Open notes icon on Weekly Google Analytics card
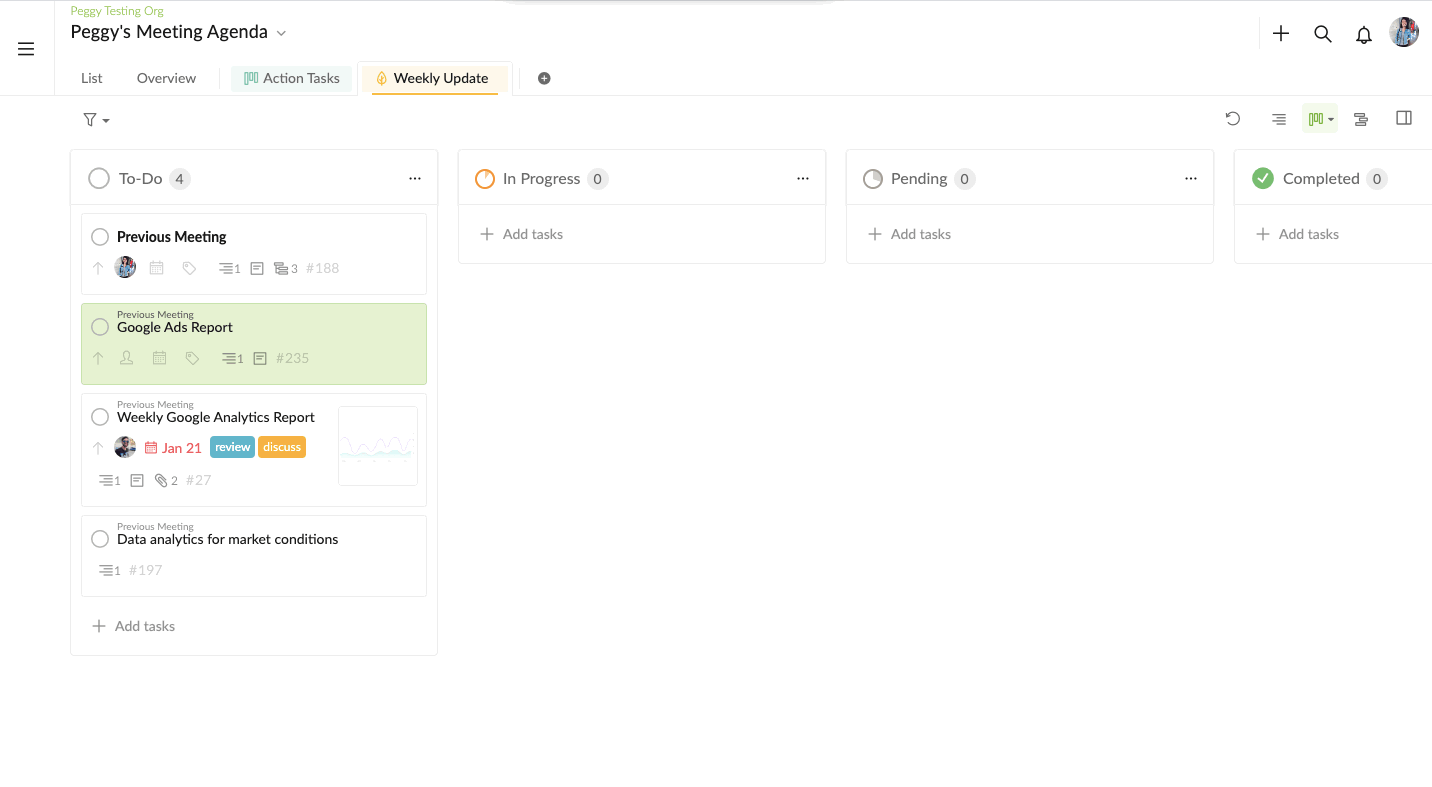Viewport: 1432px width, 787px height. click(138, 480)
